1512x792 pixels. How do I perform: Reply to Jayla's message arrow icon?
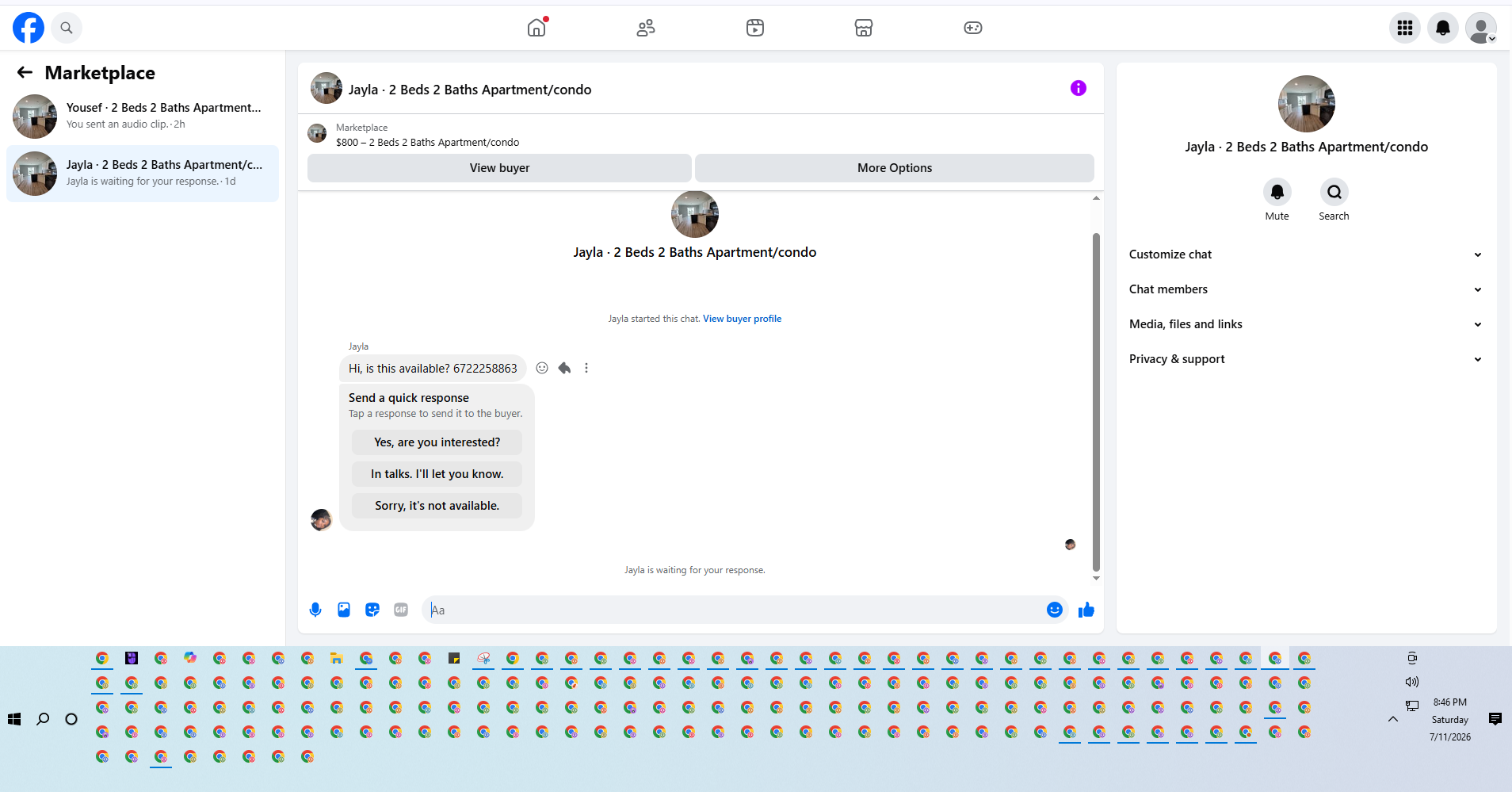click(x=564, y=368)
